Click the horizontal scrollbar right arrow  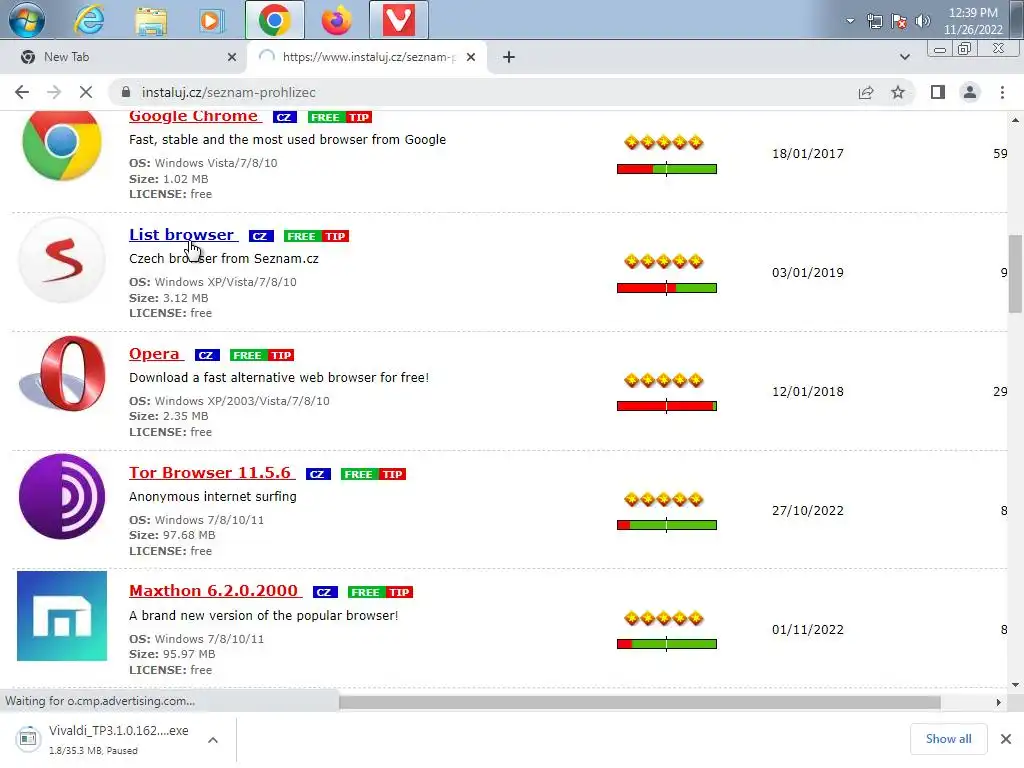[x=999, y=702]
